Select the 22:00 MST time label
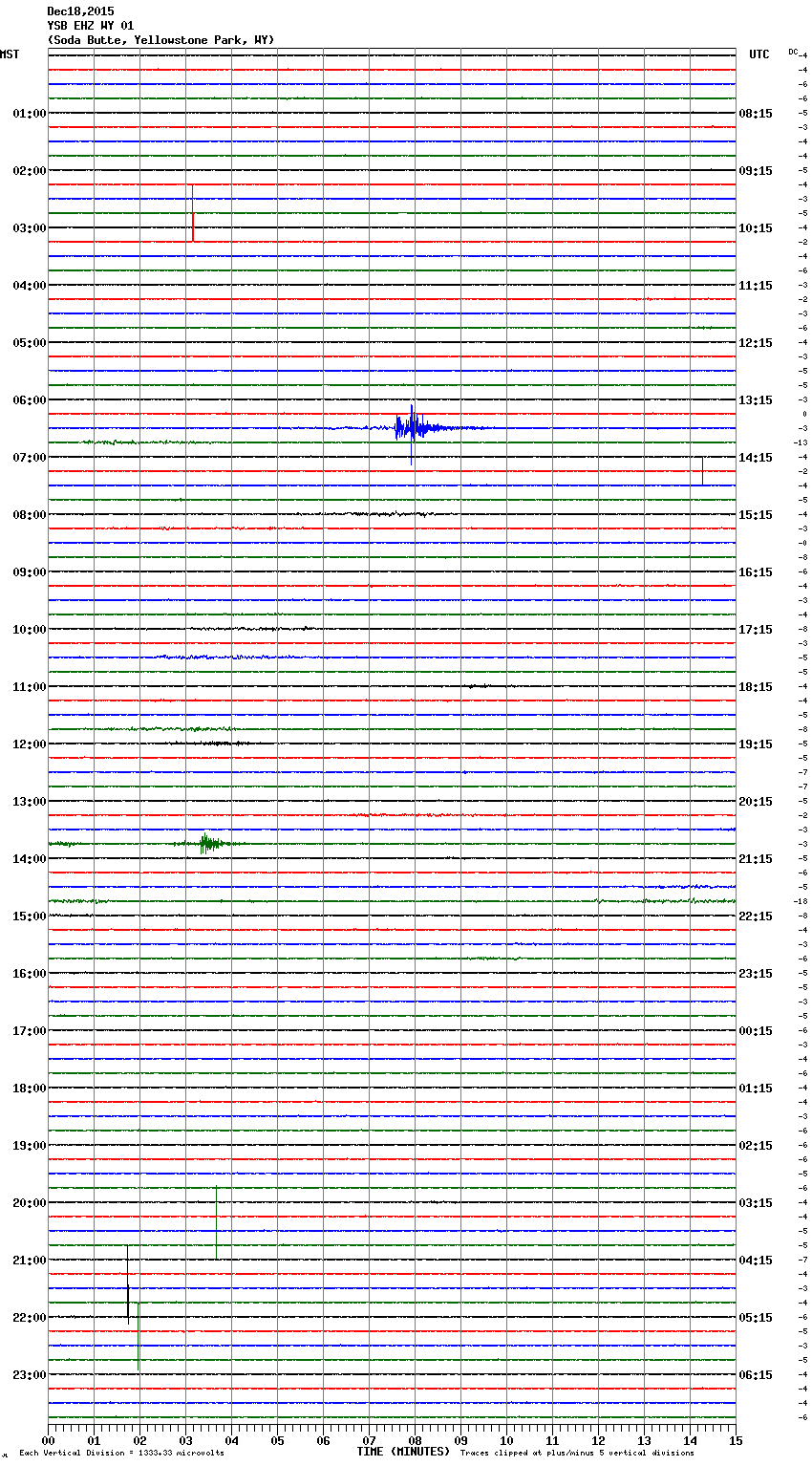 [30, 1318]
